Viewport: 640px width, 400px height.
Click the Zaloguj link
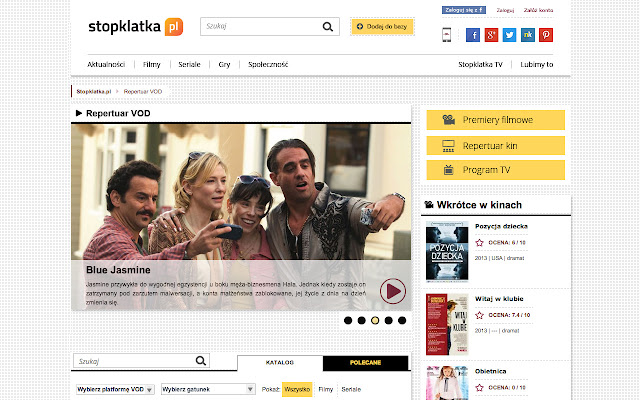(505, 10)
